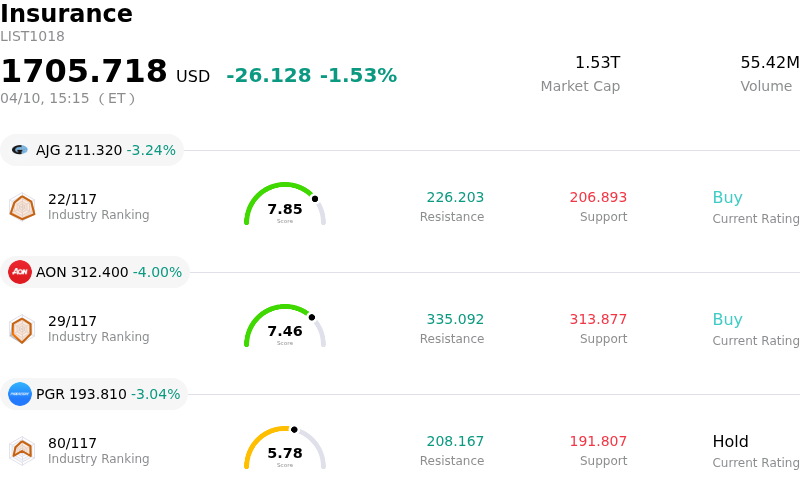Open PGR industry ranking radar icon
The height and width of the screenshot is (488, 800).
click(x=22, y=451)
